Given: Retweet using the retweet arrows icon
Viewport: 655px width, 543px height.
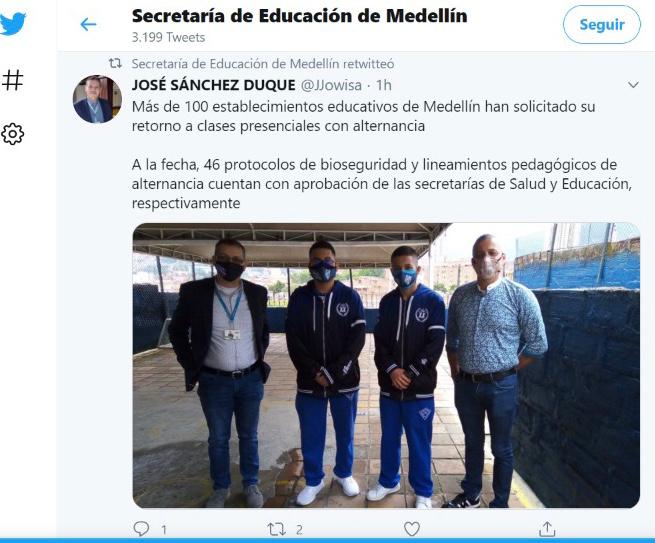Looking at the screenshot, I should click(277, 530).
